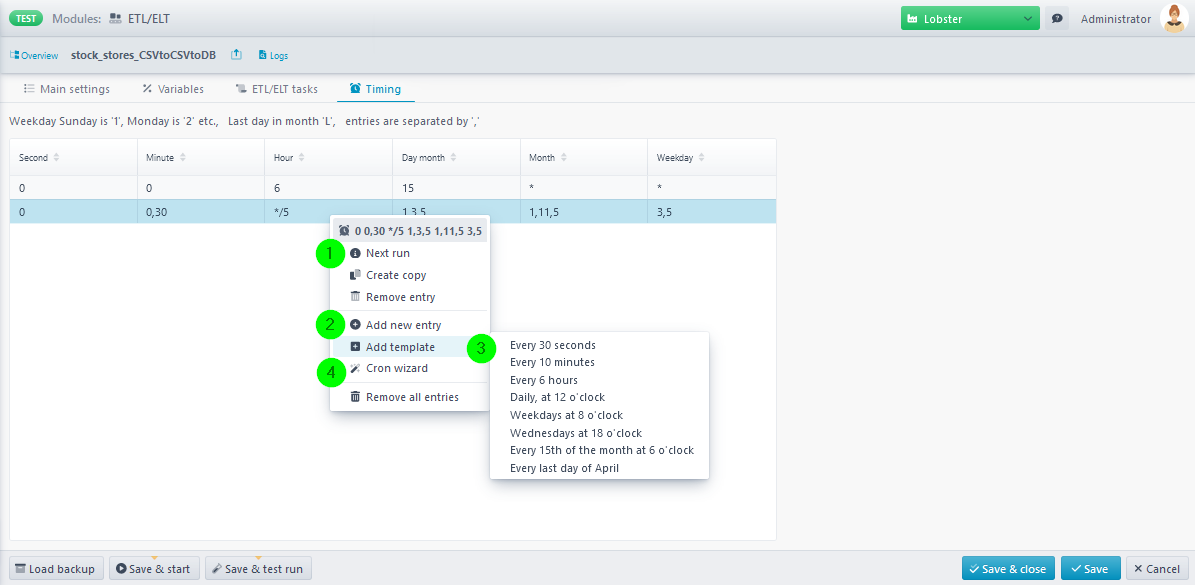Sort by the Minute column arrows
The image size is (1195, 585).
coord(182,158)
